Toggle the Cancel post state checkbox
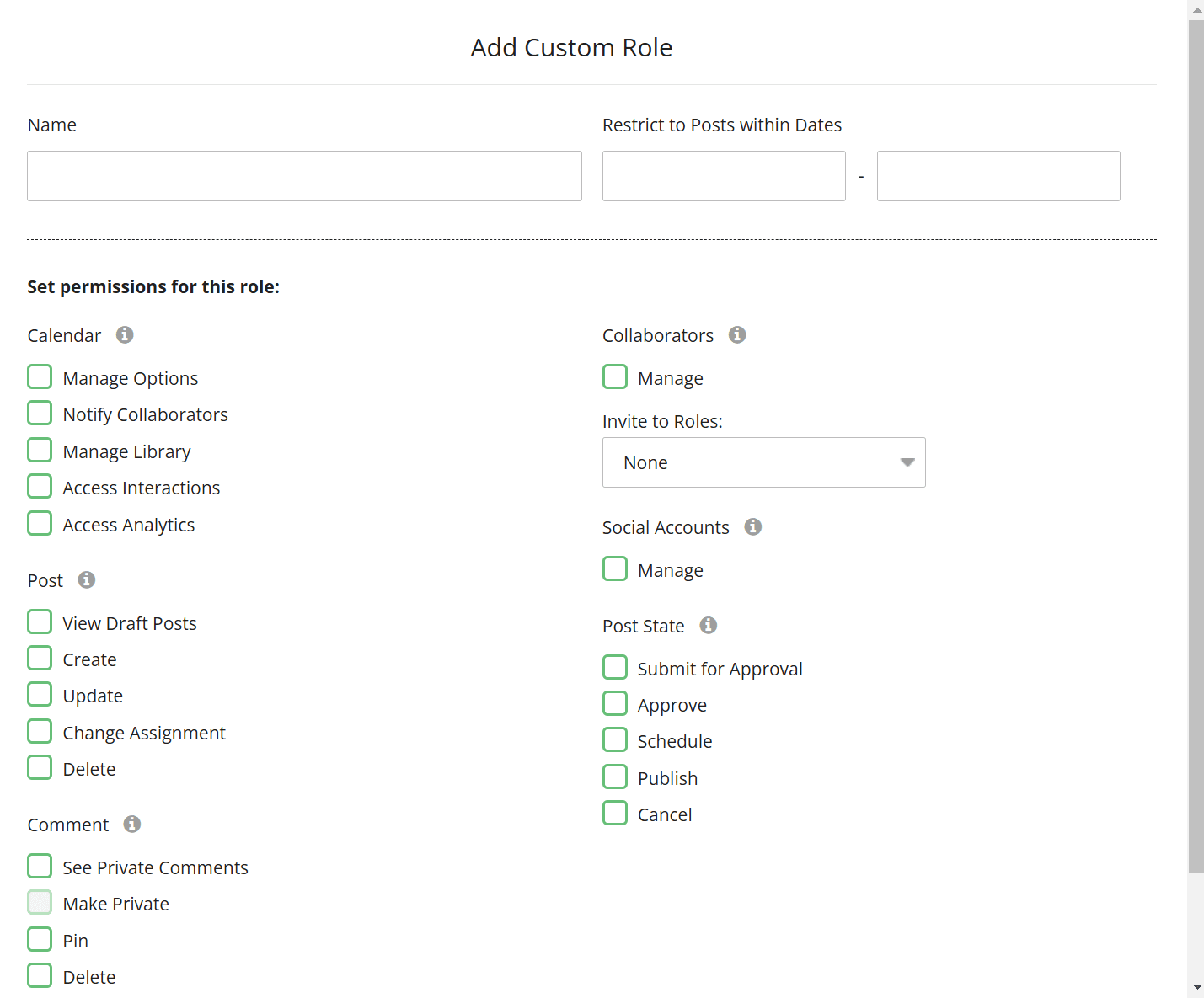This screenshot has height=998, width=1204. 615,813
